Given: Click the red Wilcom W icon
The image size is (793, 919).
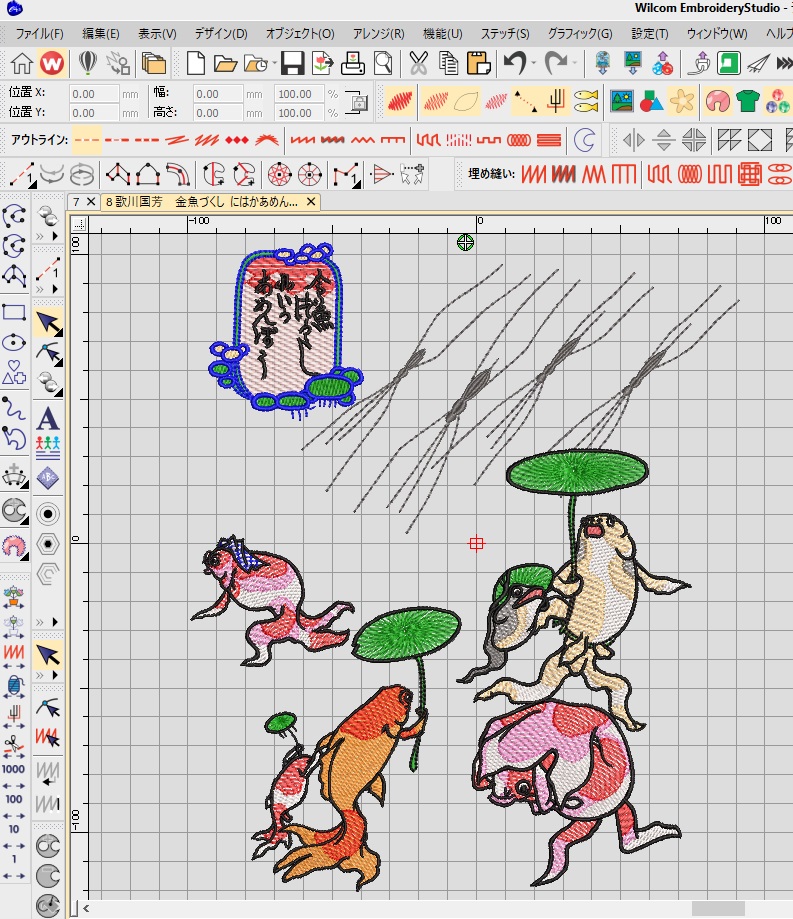Looking at the screenshot, I should pos(52,63).
